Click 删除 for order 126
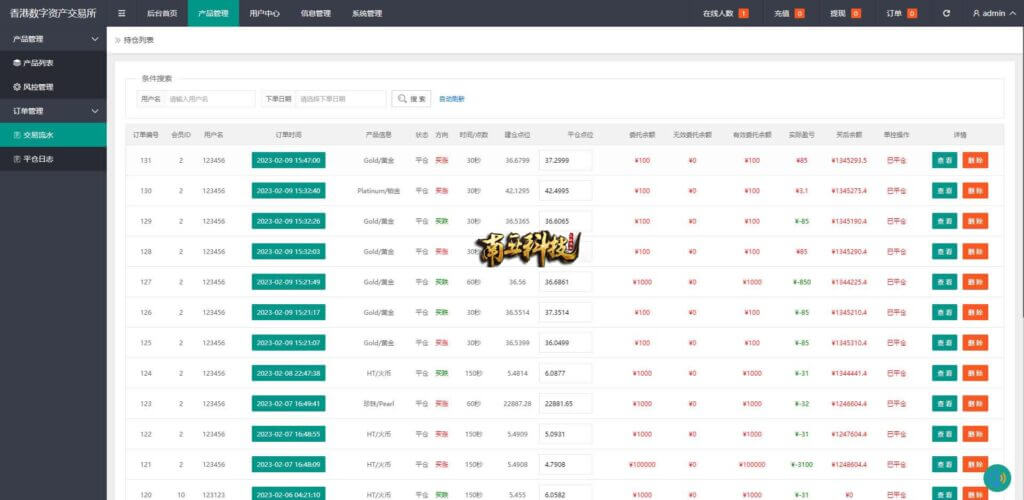This screenshot has height=500, width=1024. coord(975,312)
